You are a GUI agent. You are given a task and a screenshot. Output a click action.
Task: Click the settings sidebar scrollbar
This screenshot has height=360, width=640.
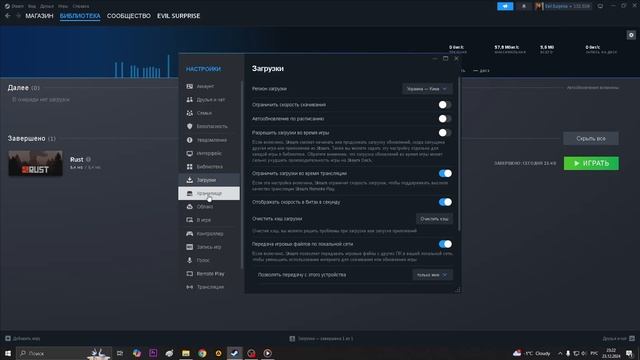click(x=242, y=175)
